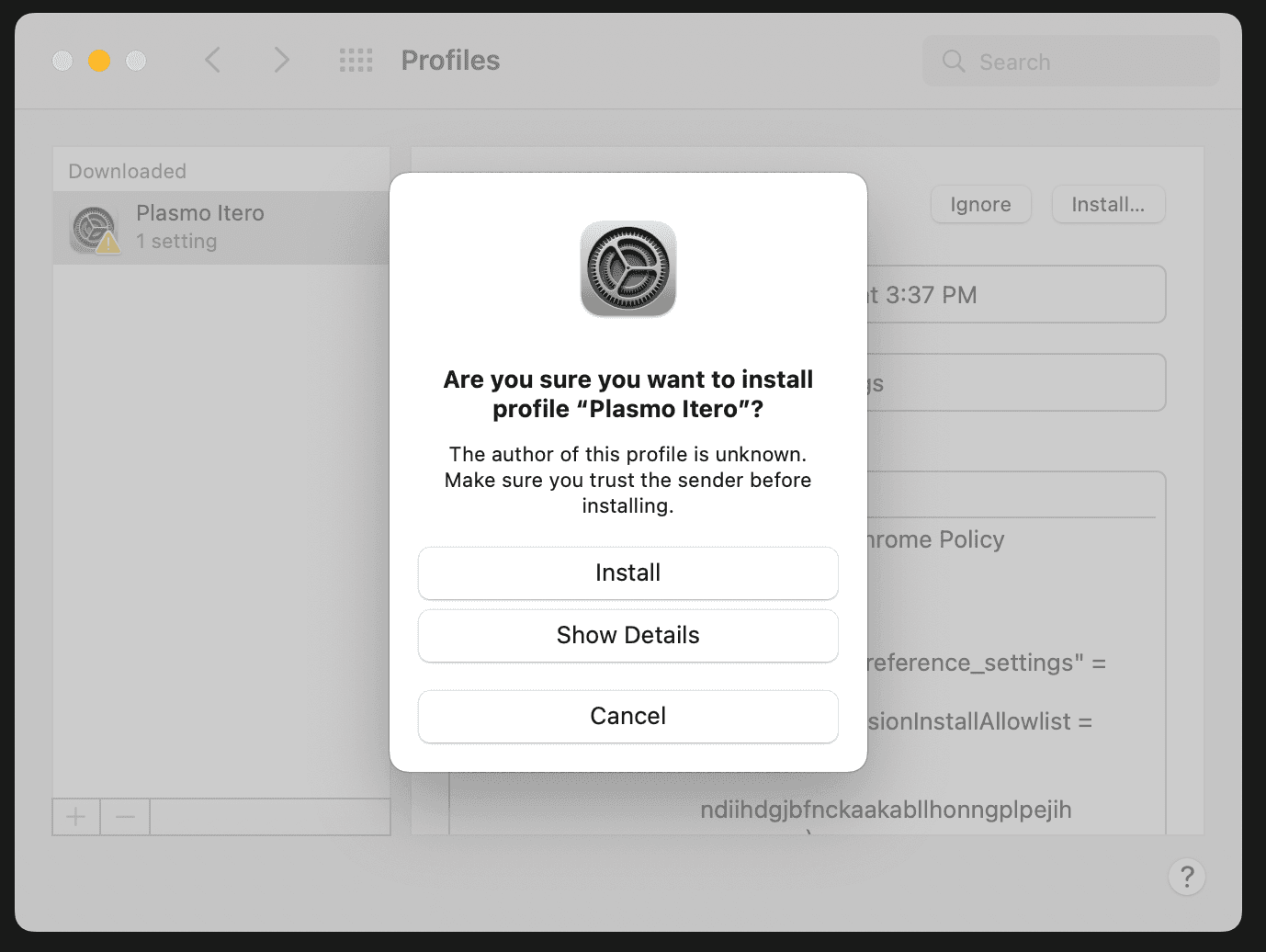Click the 'Downloaded' section header
Screen dimensions: 1266x952
(127, 171)
